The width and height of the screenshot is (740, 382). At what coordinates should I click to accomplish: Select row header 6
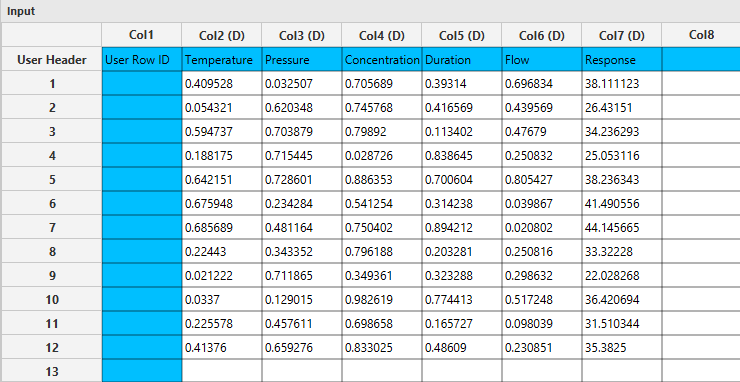click(x=52, y=204)
